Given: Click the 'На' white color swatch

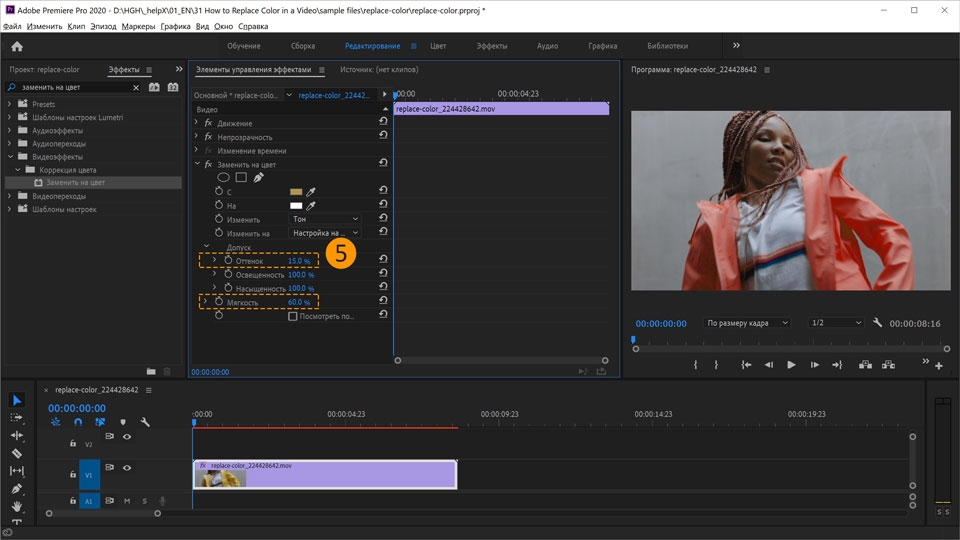Looking at the screenshot, I should pyautogui.click(x=296, y=205).
